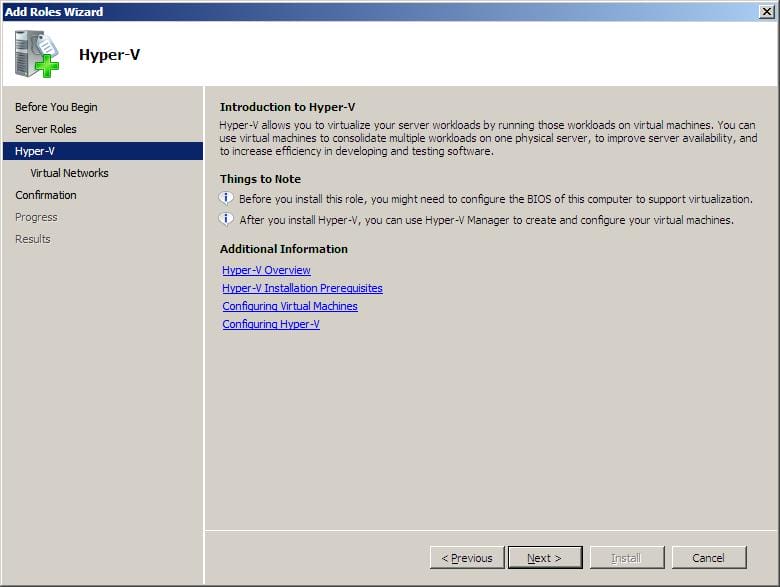Close the Add Roles Wizard window

point(766,11)
